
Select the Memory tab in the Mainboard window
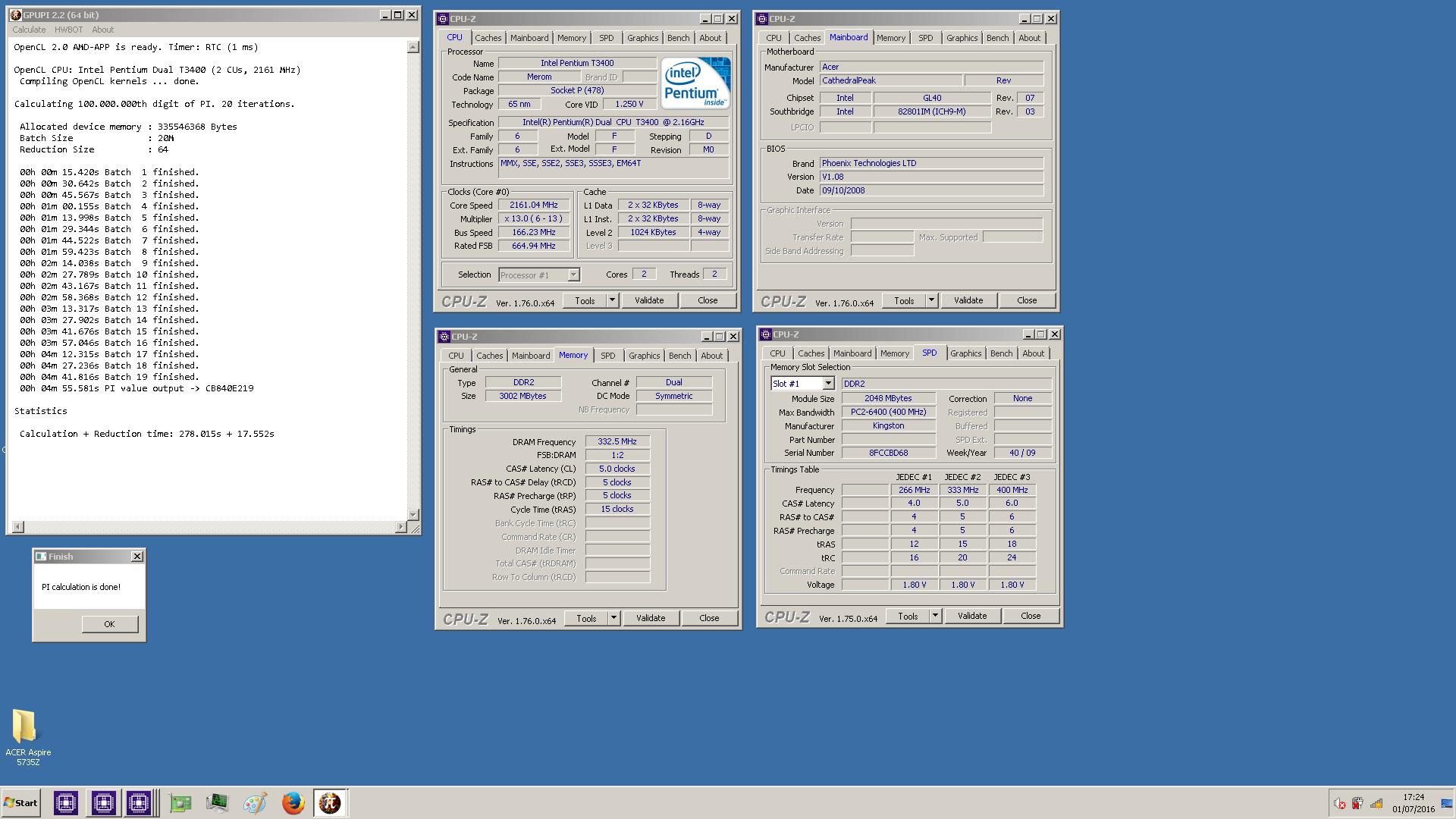pos(891,38)
